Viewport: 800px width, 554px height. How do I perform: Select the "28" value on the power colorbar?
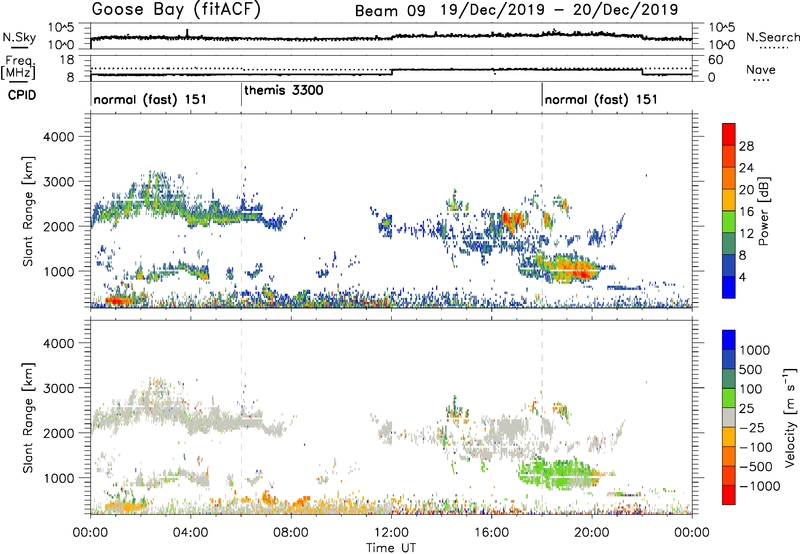746,146
